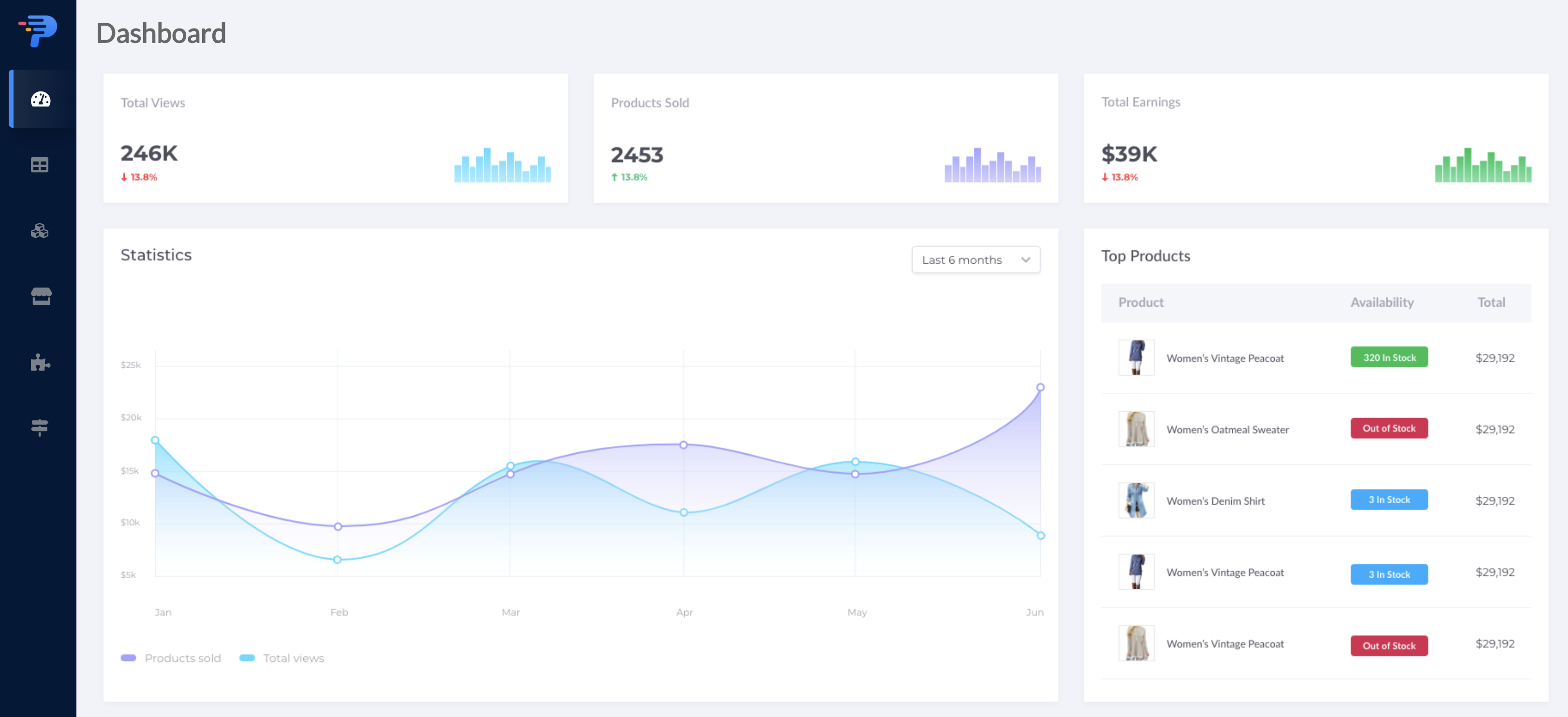
Task: Open the tables grid icon in the sidebar
Action: [x=39, y=165]
